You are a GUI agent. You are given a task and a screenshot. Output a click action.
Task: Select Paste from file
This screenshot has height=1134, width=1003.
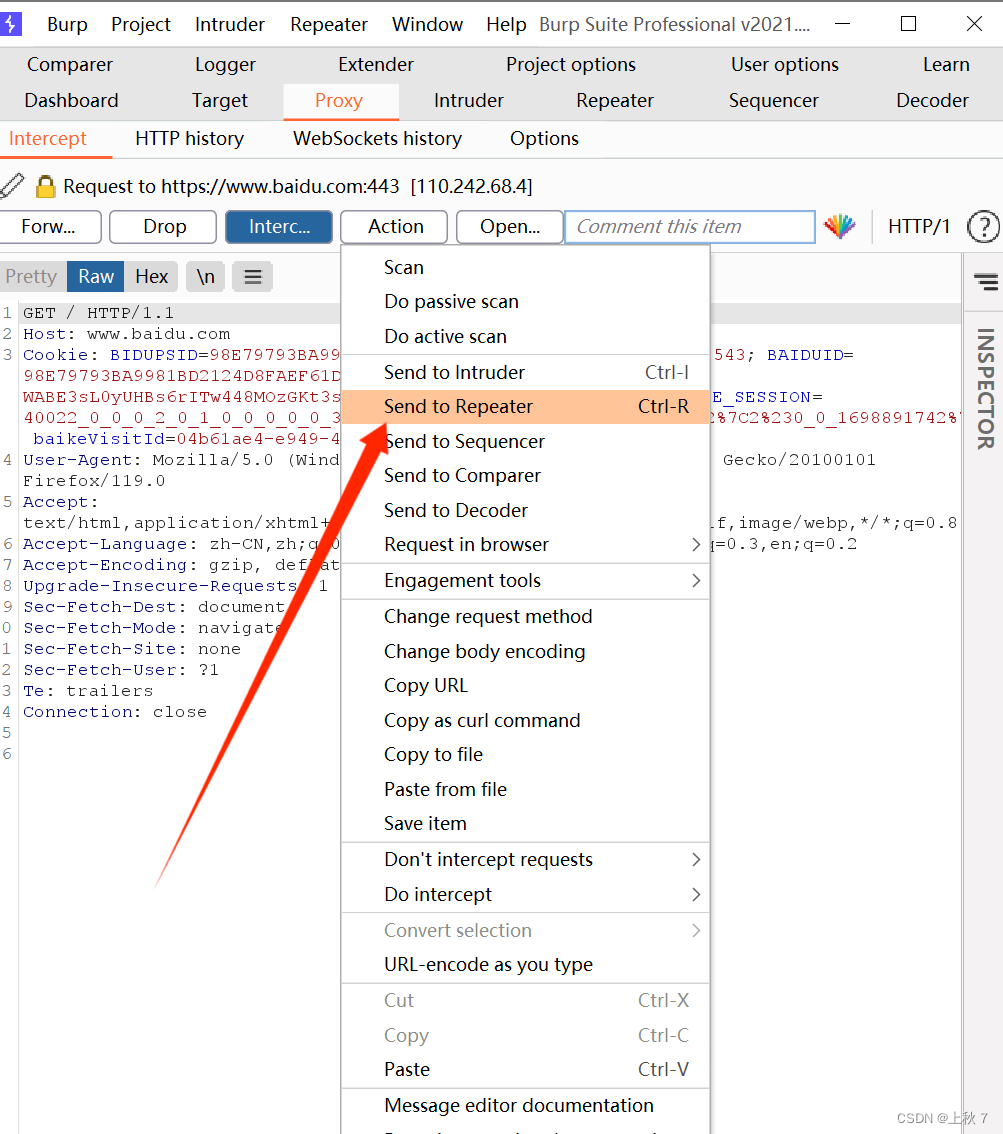525,790
